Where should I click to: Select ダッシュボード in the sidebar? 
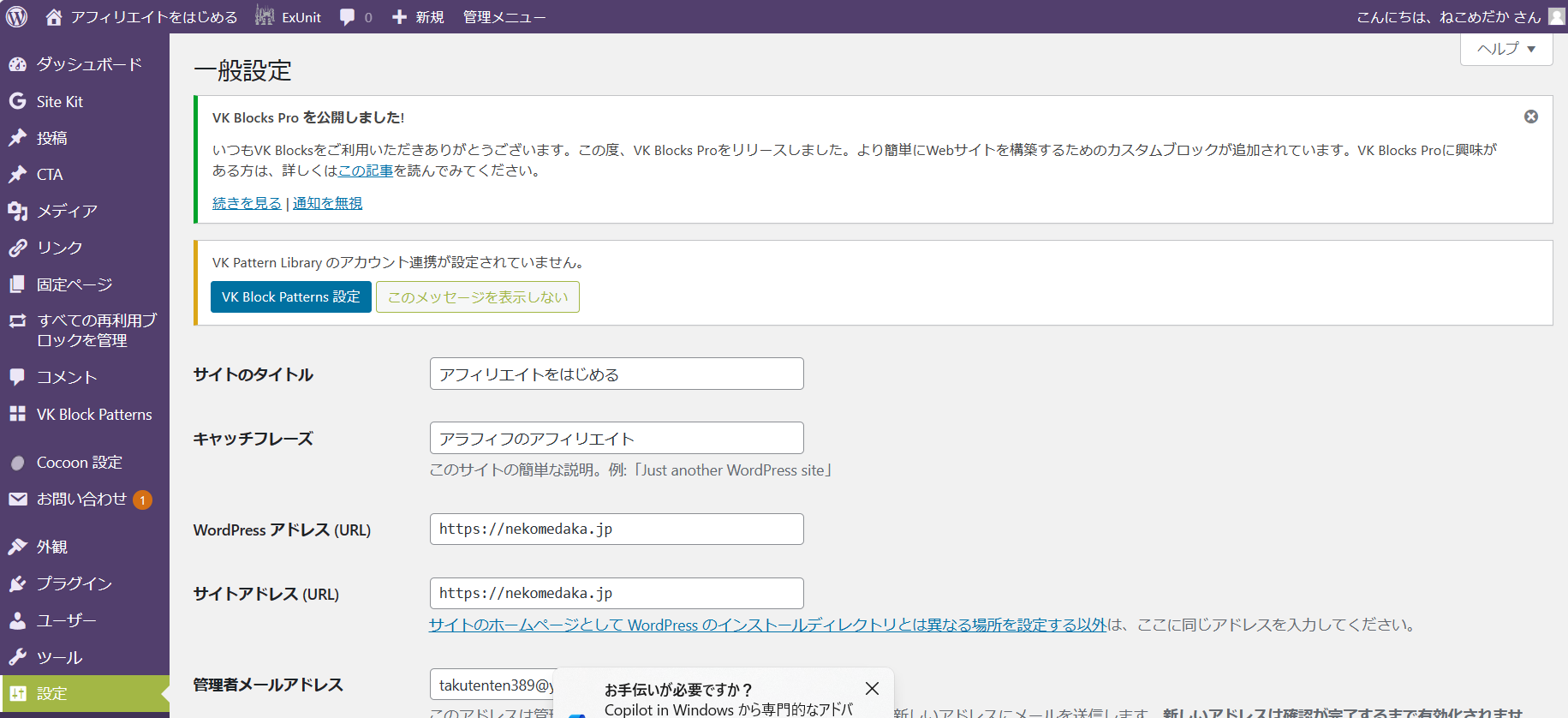coord(88,64)
